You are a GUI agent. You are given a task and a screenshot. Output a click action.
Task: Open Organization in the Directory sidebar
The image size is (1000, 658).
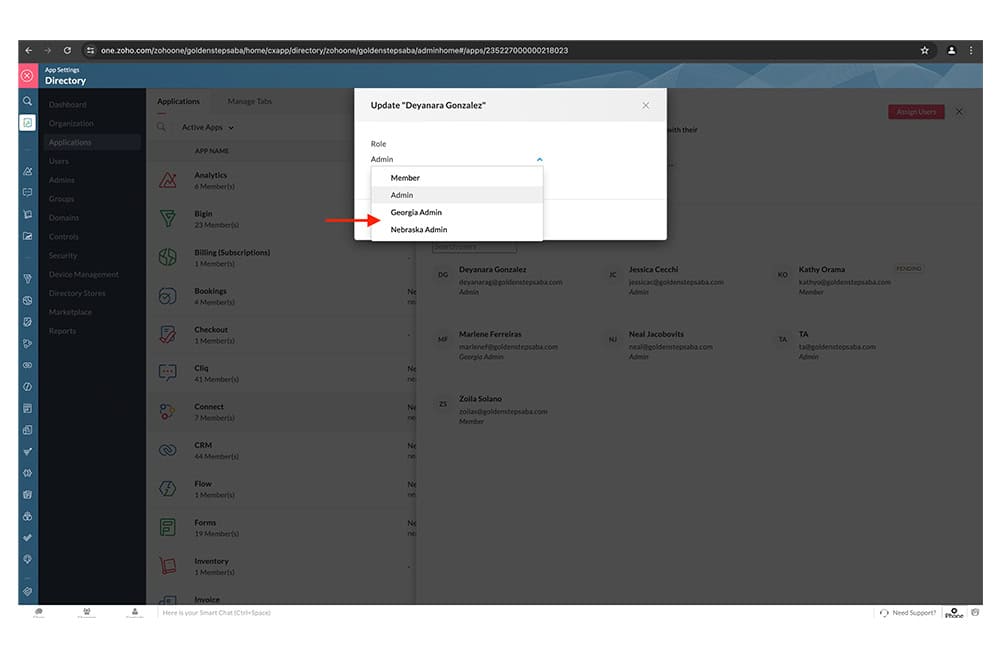click(x=71, y=124)
